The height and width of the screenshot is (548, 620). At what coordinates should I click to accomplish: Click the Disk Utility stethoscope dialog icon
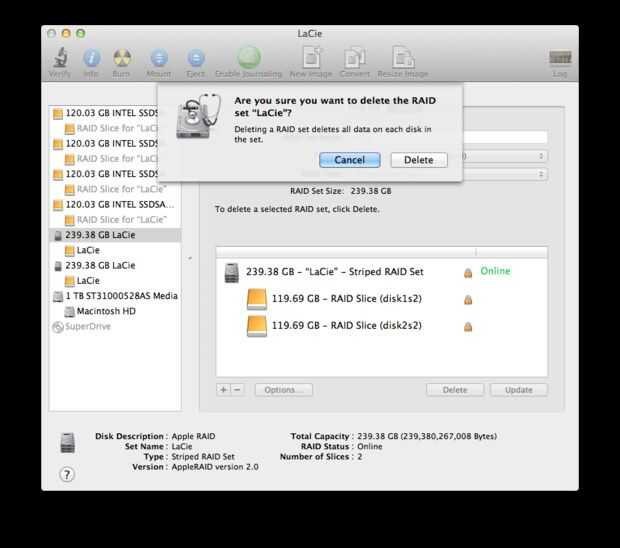pos(198,116)
